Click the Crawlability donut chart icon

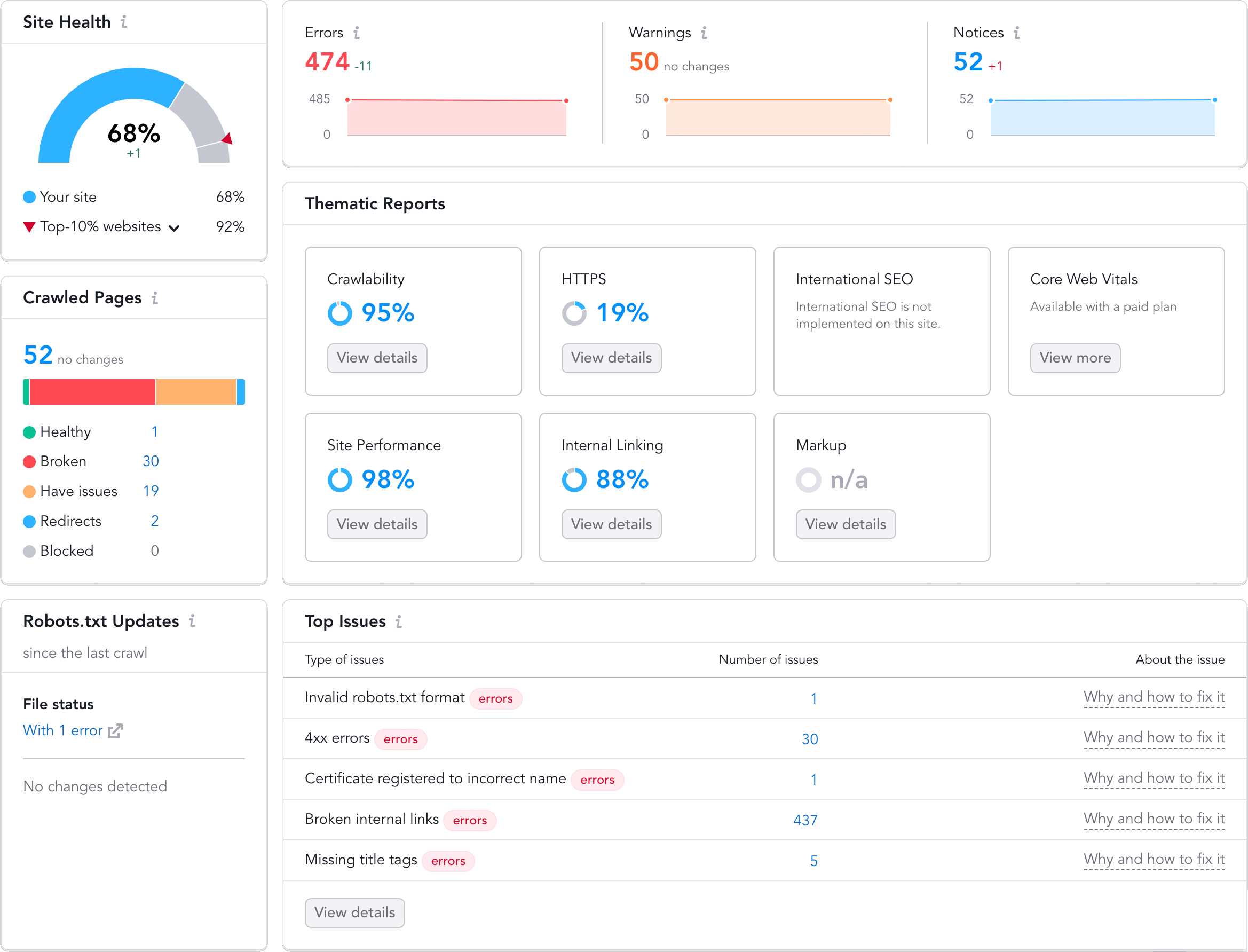340,313
